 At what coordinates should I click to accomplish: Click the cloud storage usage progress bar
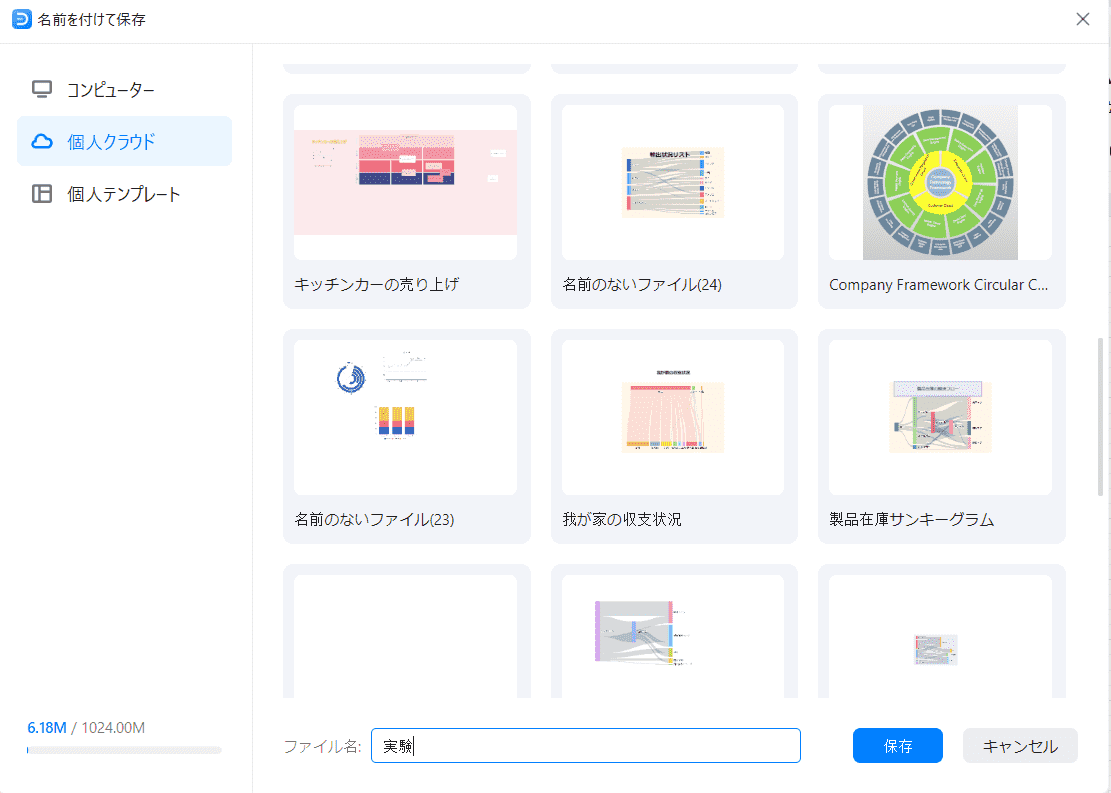coord(124,749)
